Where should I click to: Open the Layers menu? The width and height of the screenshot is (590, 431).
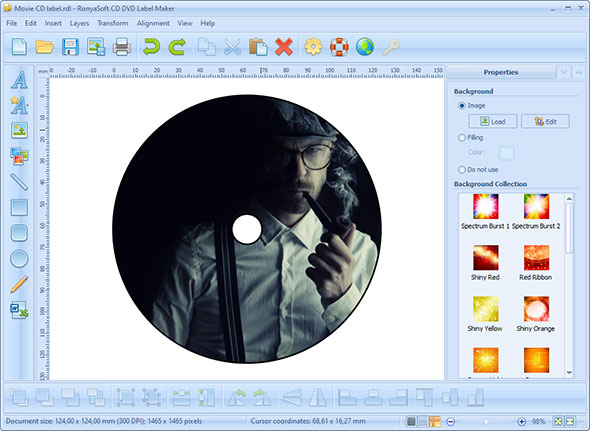tap(79, 23)
